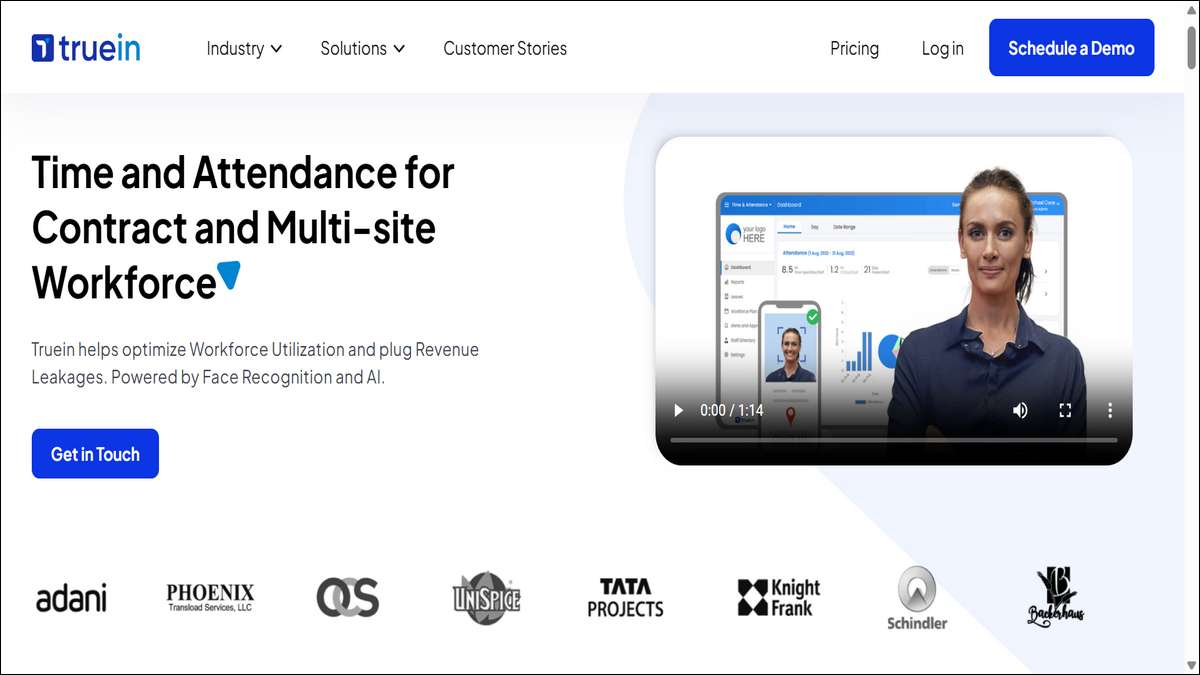The width and height of the screenshot is (1200, 675).
Task: Click the adani logo
Action: click(x=71, y=598)
